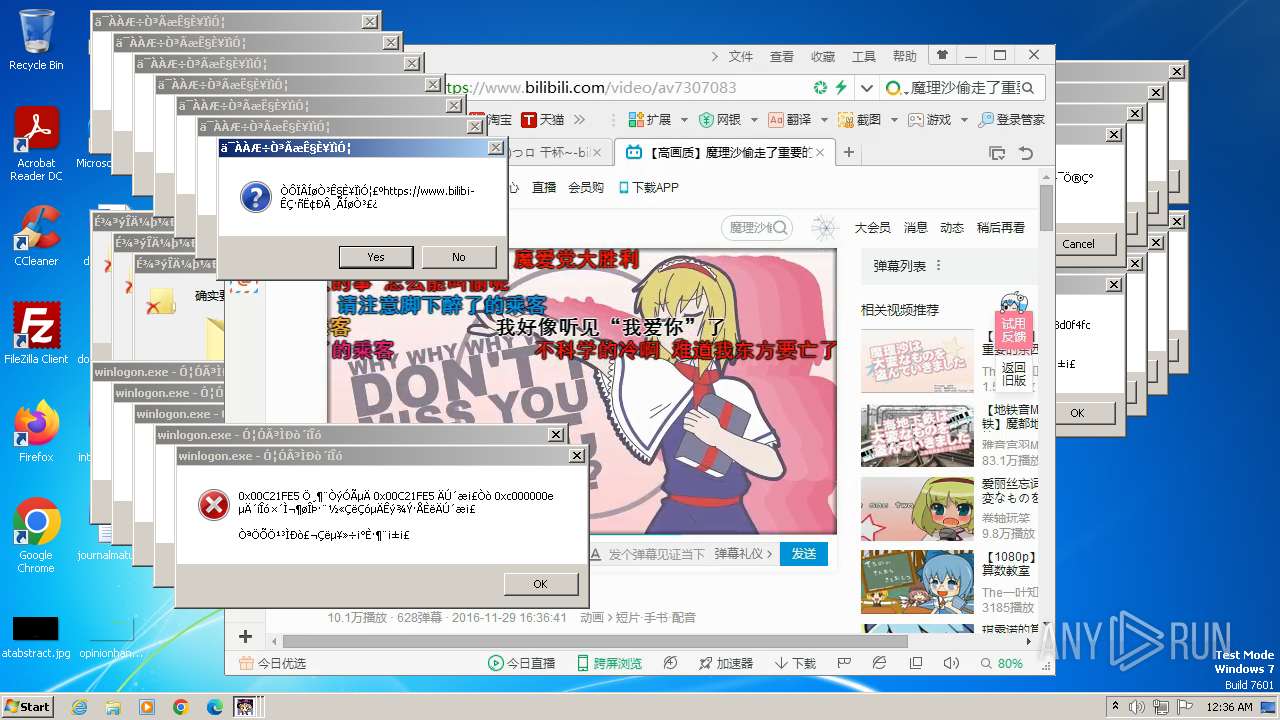The width and height of the screenshot is (1280, 720).
Task: Click the 网银 shield icon
Action: coord(706,120)
